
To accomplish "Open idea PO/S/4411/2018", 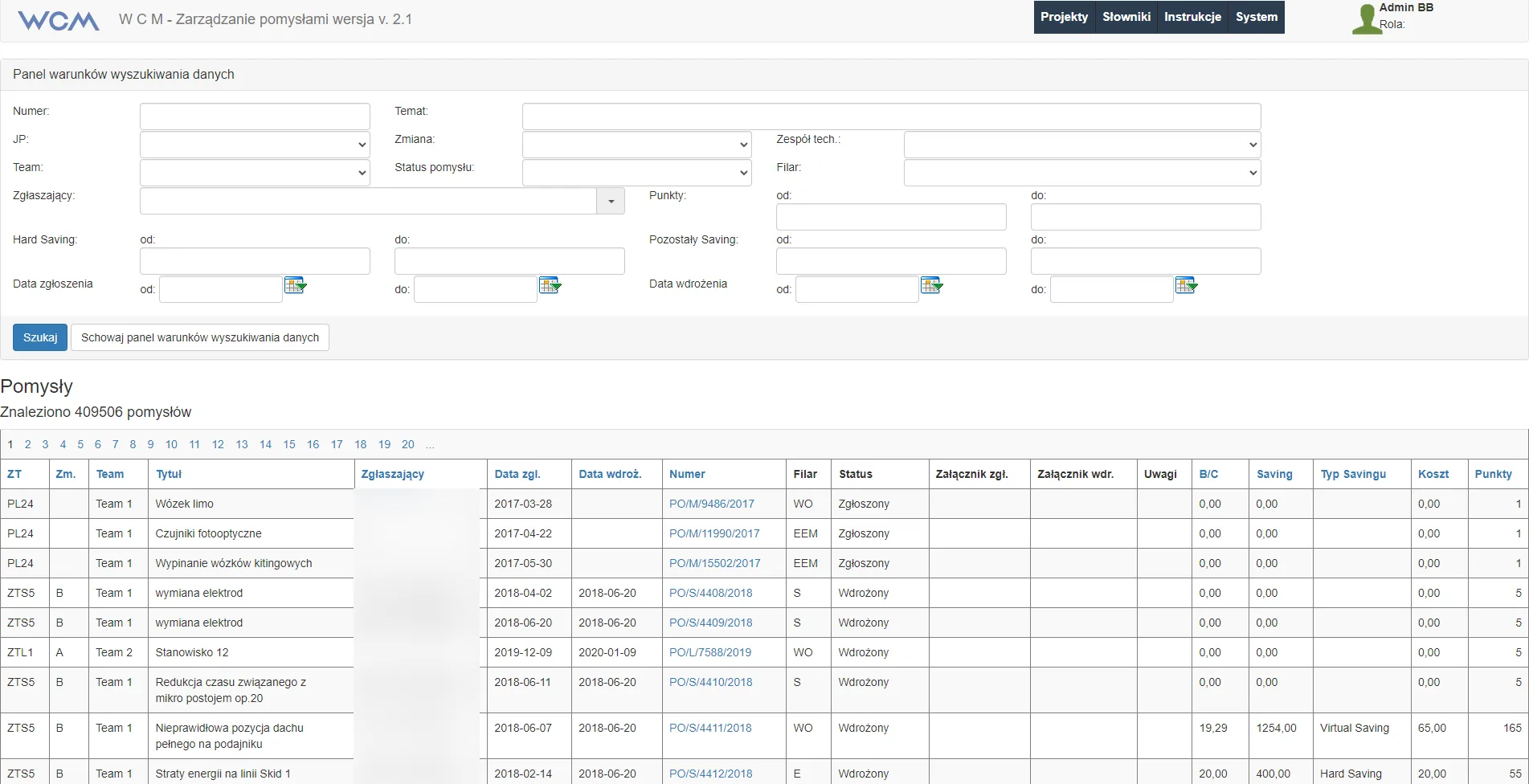I will (x=710, y=728).
